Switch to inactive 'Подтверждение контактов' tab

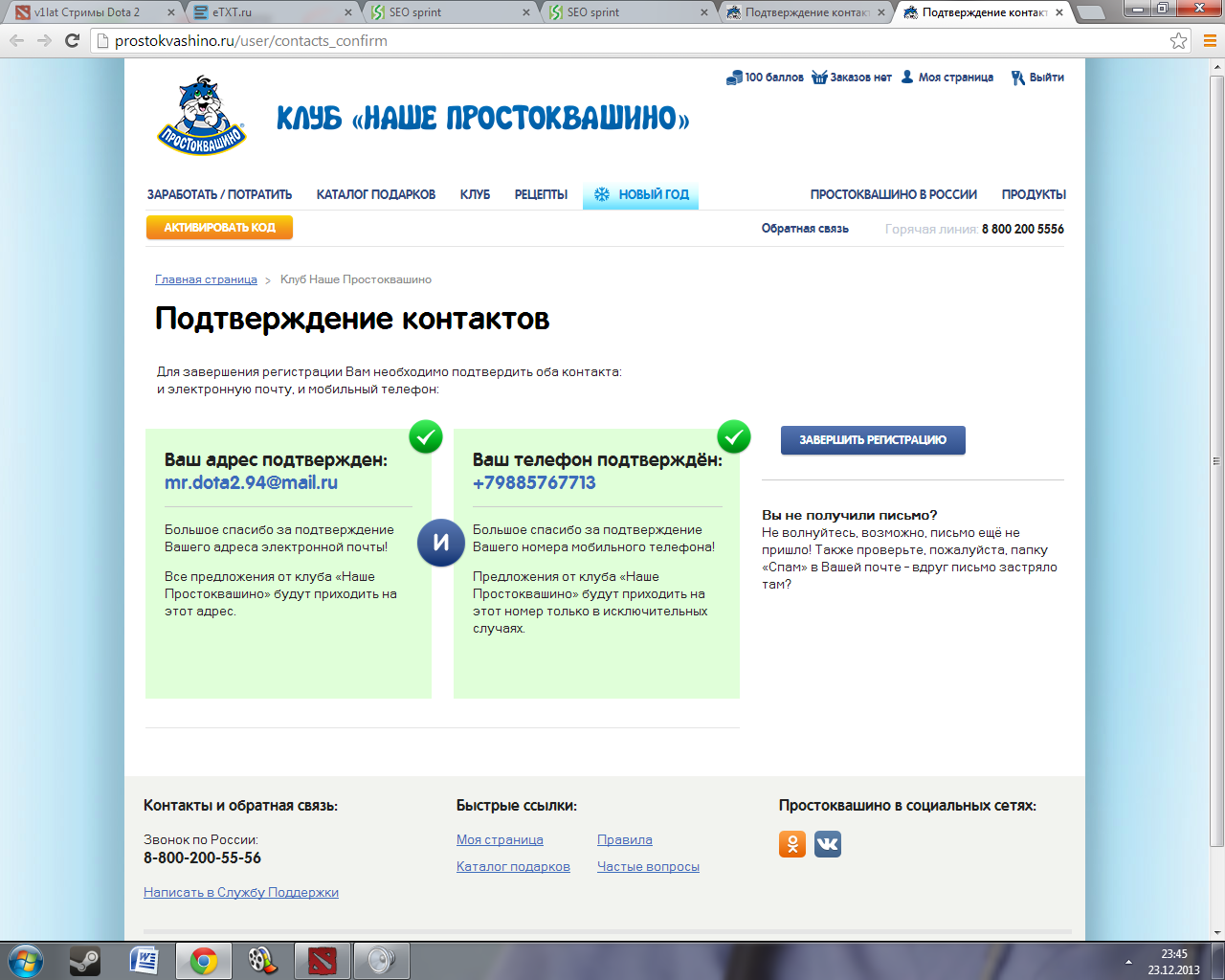[x=804, y=12]
